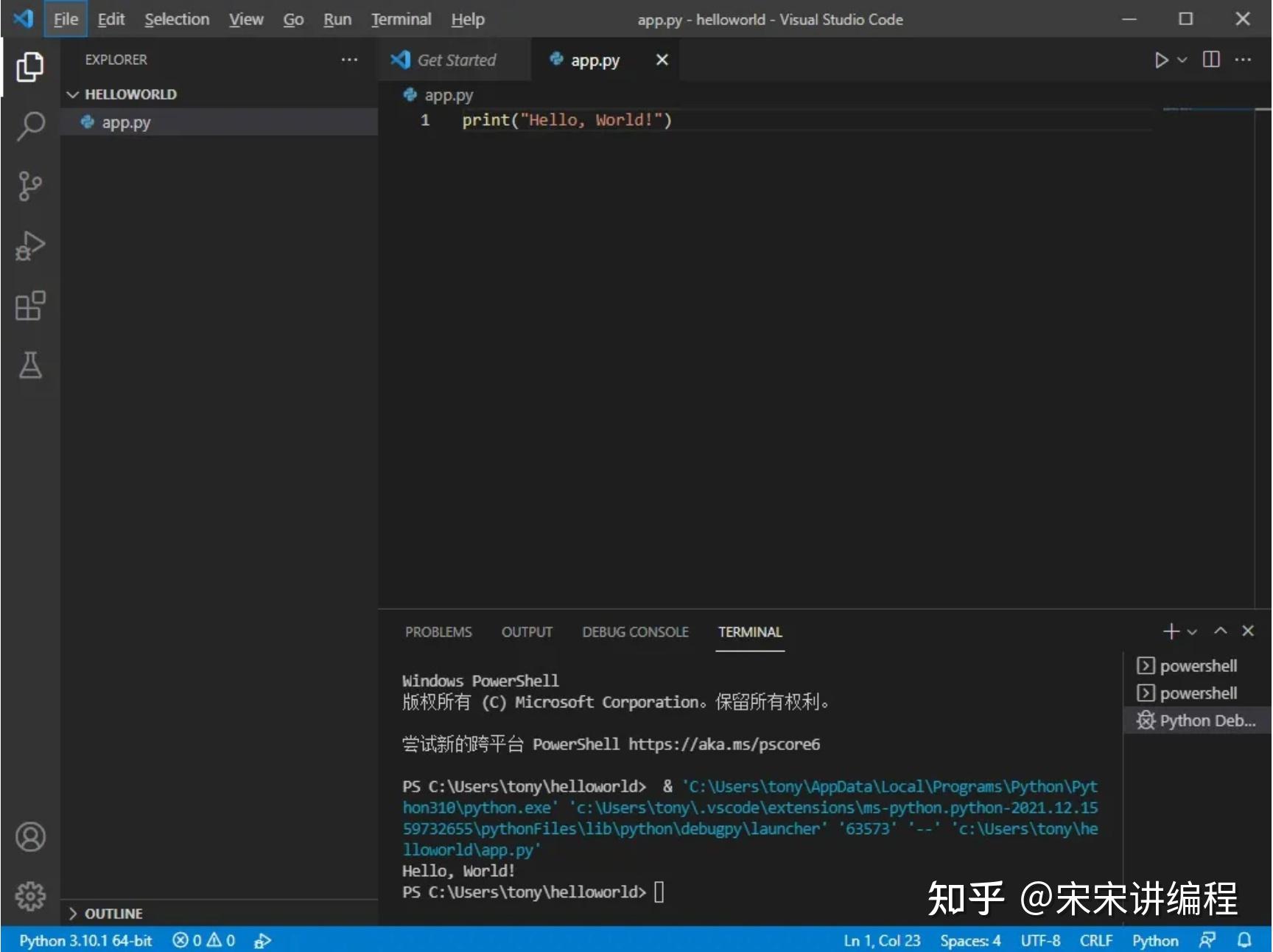Create a new terminal with the plus button
This screenshot has width=1273, height=952.
coord(1171,631)
